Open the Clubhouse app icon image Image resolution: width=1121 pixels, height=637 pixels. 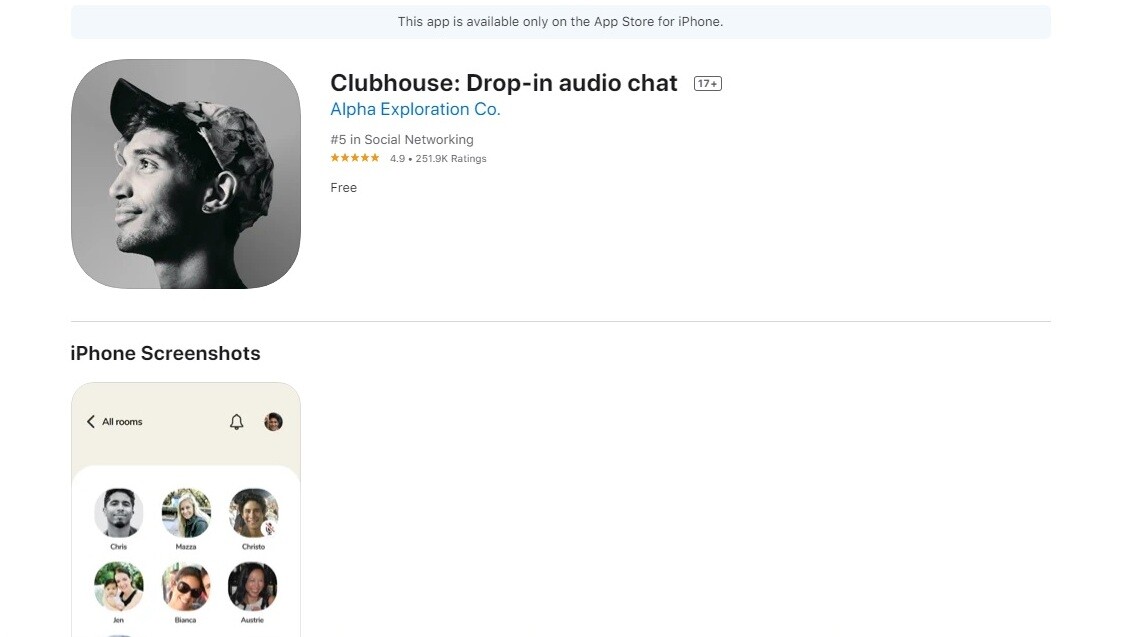[186, 174]
